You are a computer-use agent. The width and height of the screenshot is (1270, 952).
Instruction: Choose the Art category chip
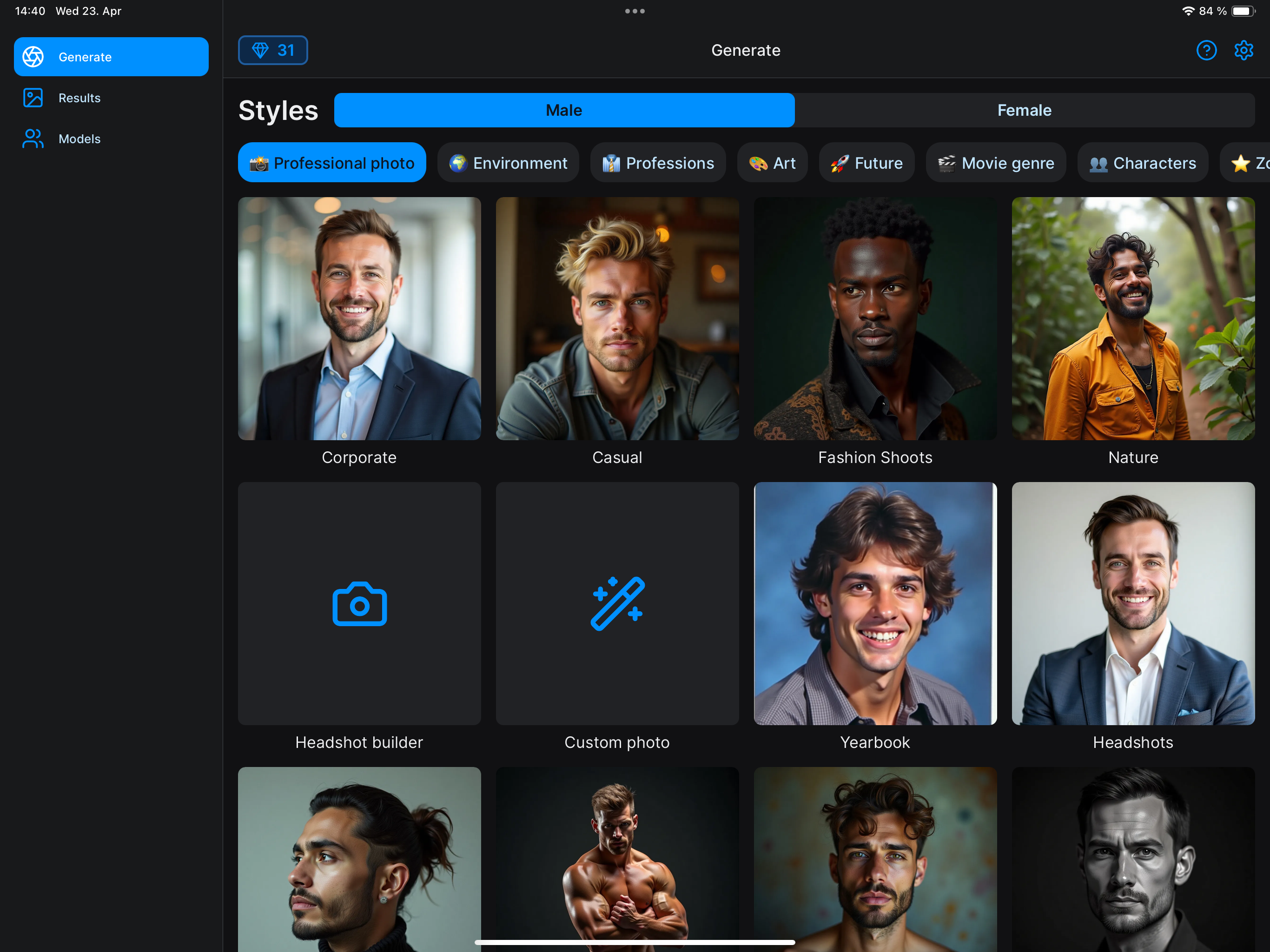click(x=772, y=163)
